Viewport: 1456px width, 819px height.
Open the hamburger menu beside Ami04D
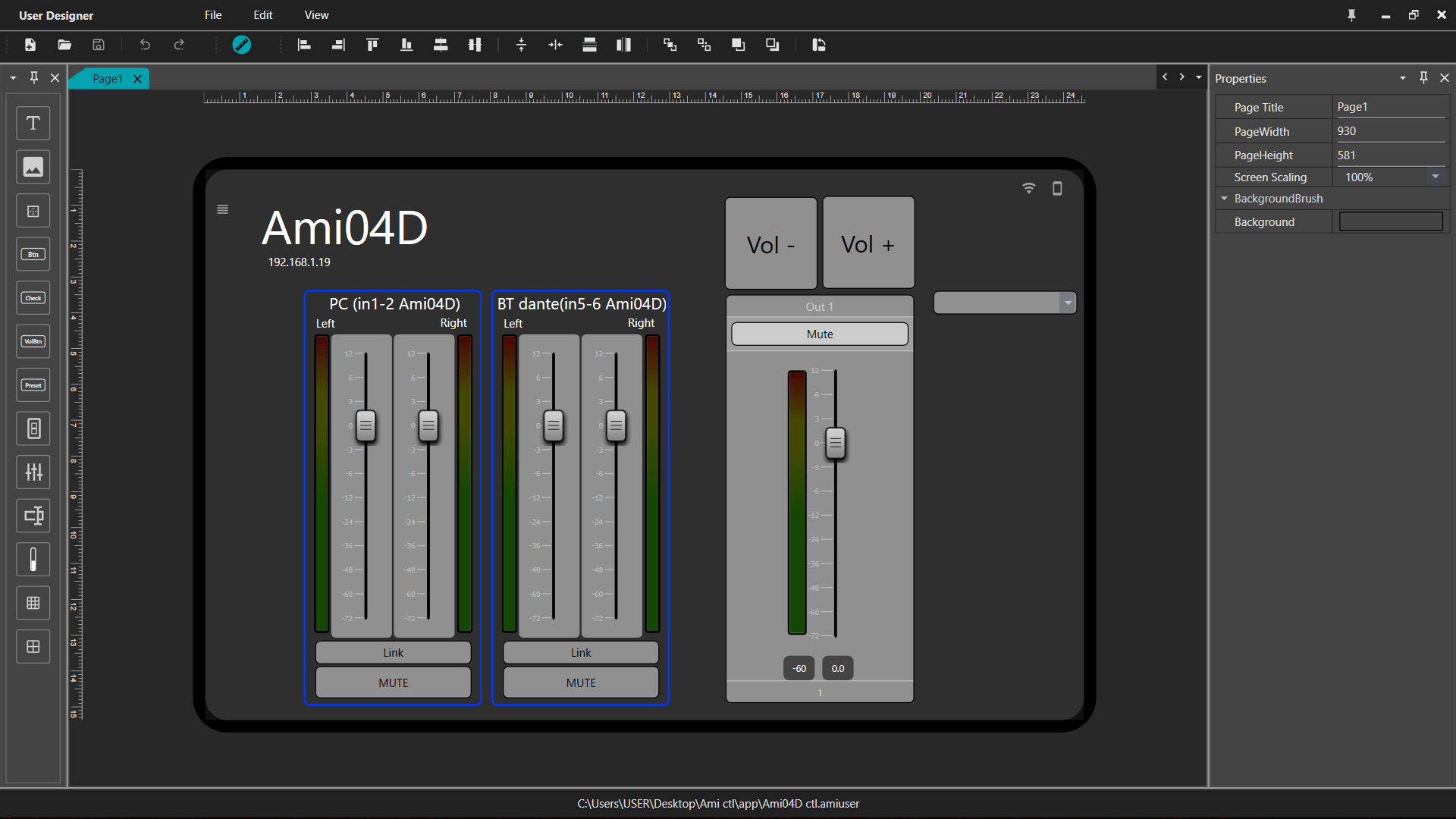click(x=222, y=209)
